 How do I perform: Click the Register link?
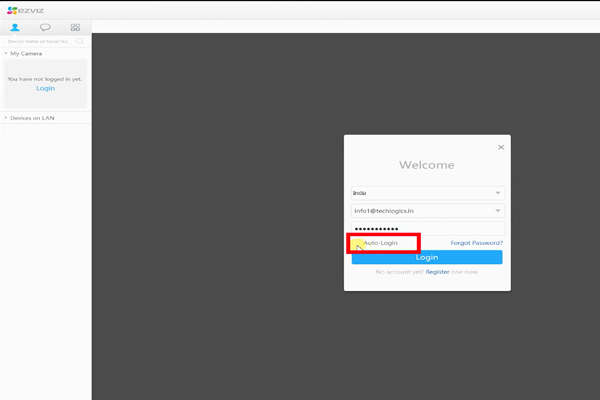pyautogui.click(x=437, y=272)
